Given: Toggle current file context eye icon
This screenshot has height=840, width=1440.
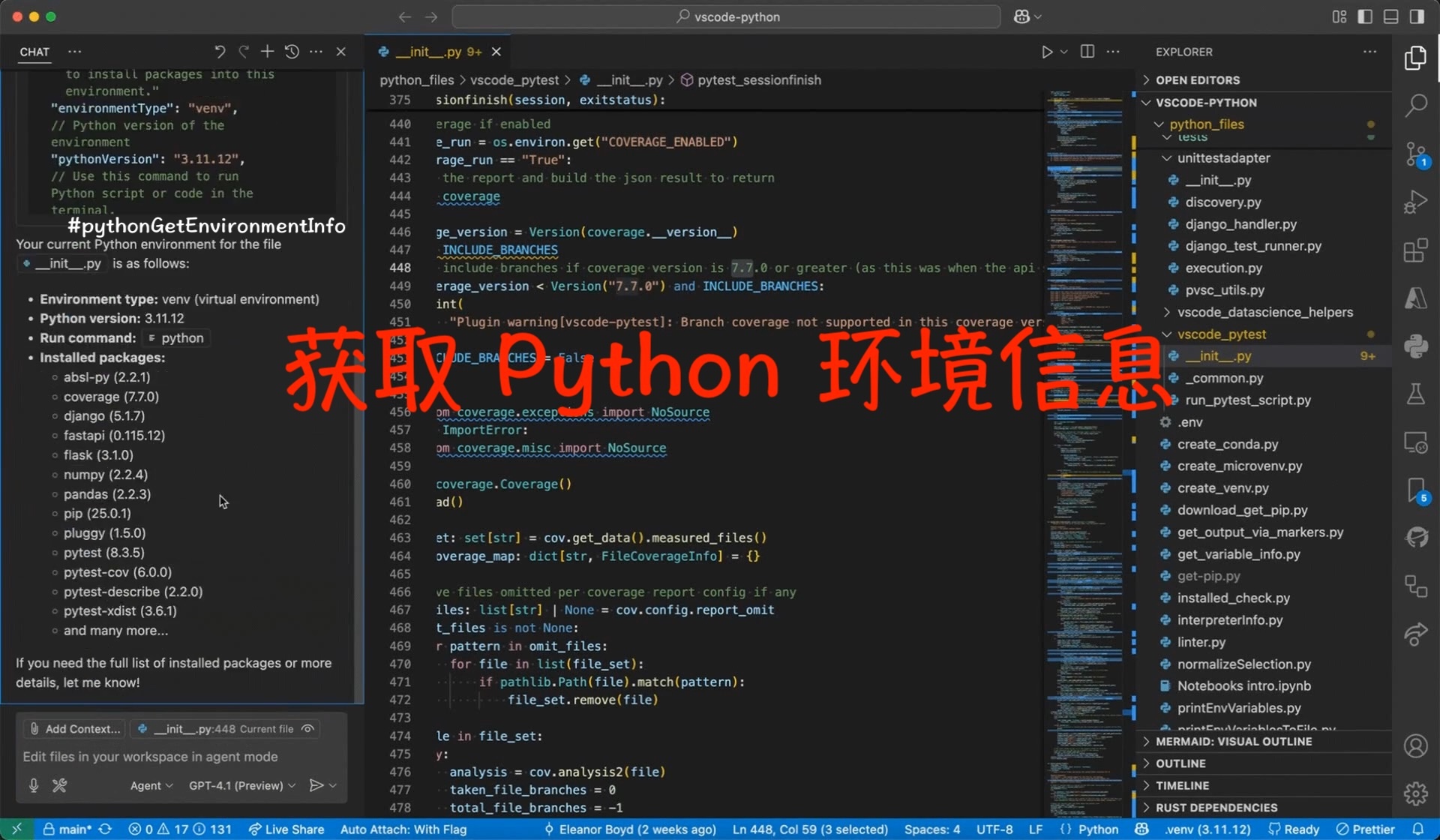Looking at the screenshot, I should [x=307, y=729].
